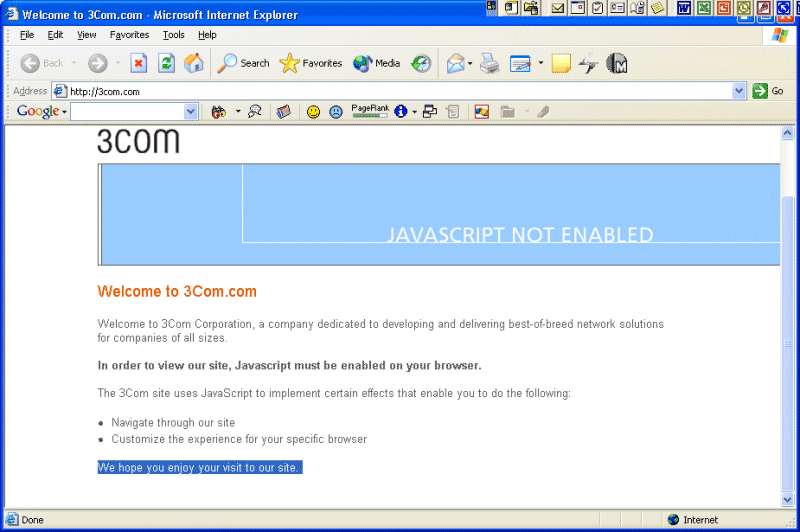Refresh the page using green arrows icon

[166, 63]
